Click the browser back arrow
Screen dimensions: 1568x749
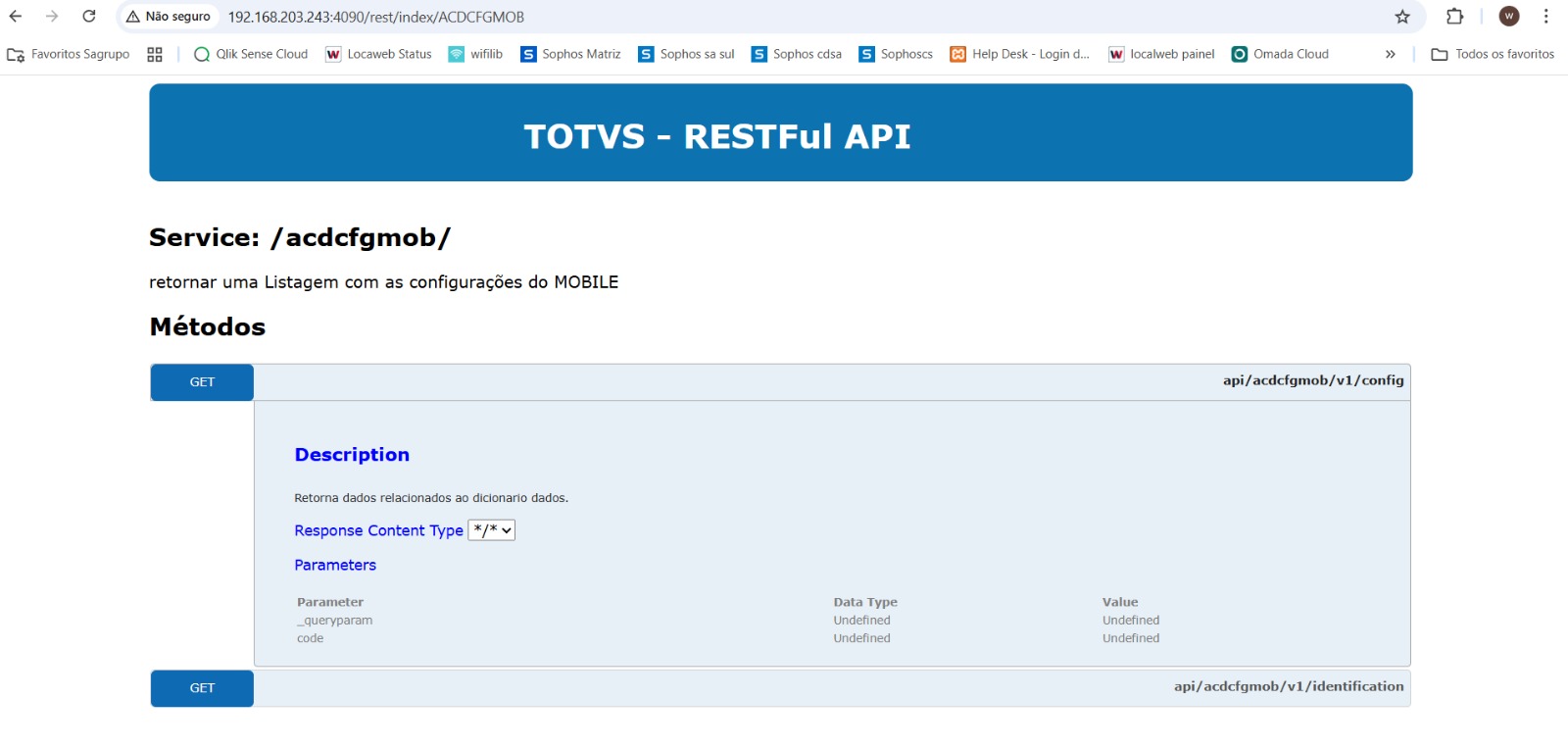point(16,17)
